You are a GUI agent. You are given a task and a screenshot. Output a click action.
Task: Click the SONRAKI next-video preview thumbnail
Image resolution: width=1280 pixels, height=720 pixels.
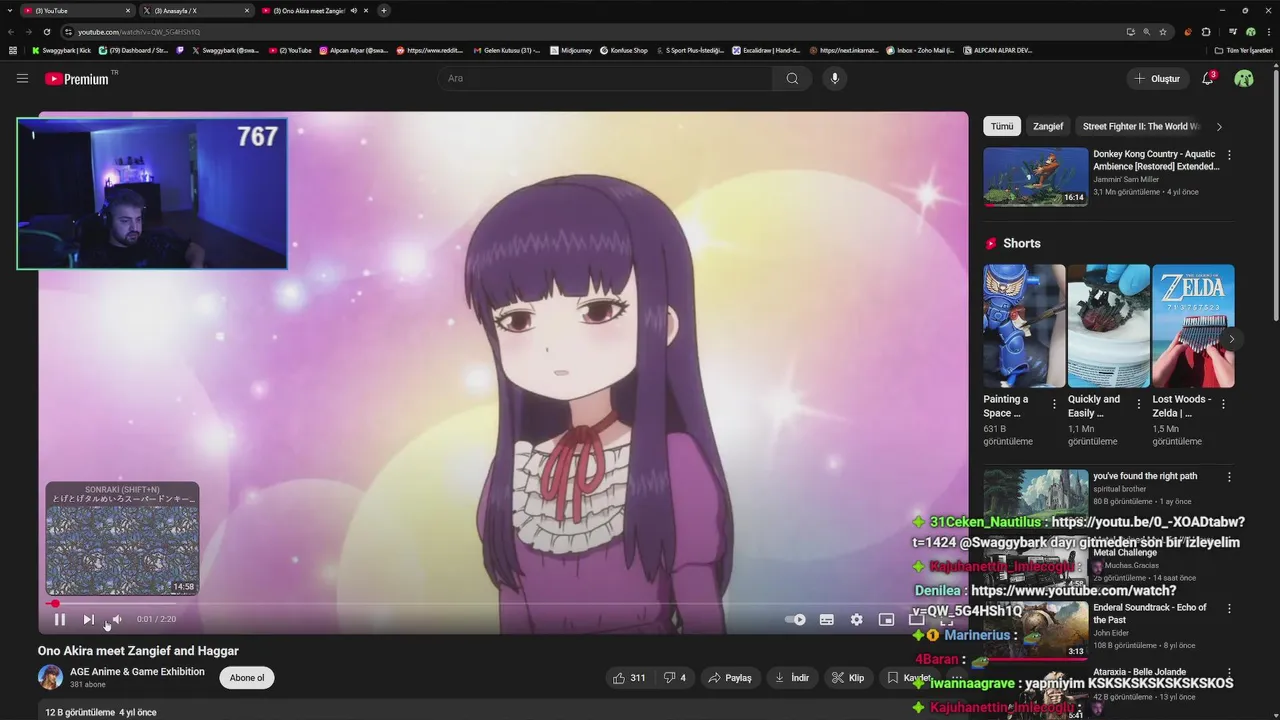point(122,539)
